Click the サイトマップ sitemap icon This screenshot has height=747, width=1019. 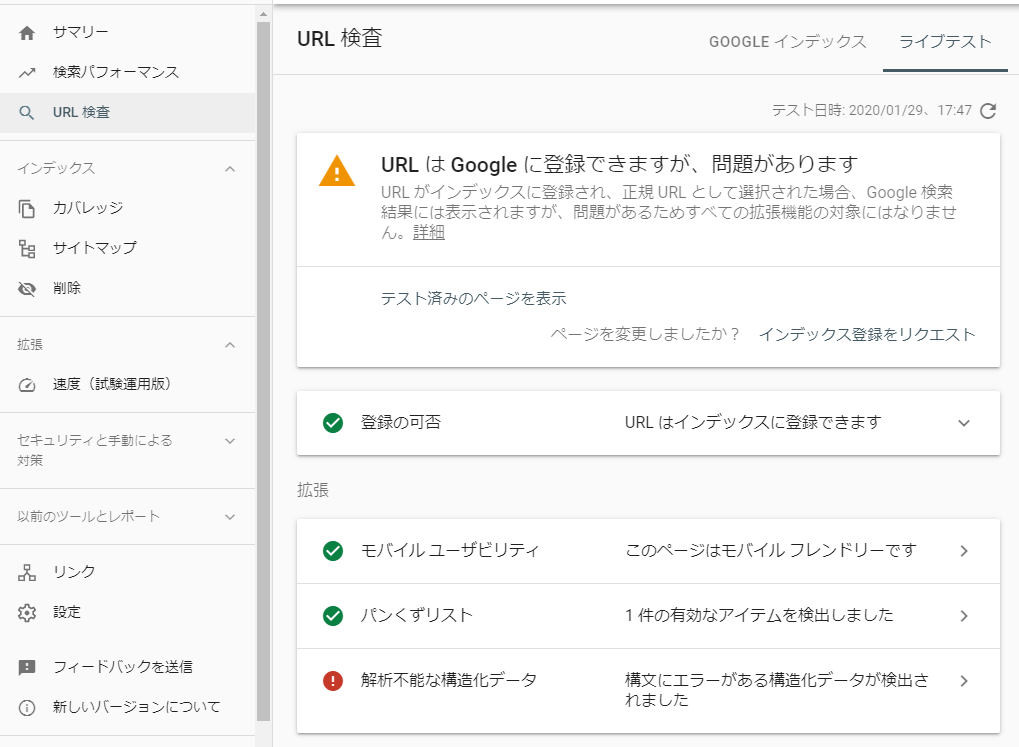[x=27, y=248]
